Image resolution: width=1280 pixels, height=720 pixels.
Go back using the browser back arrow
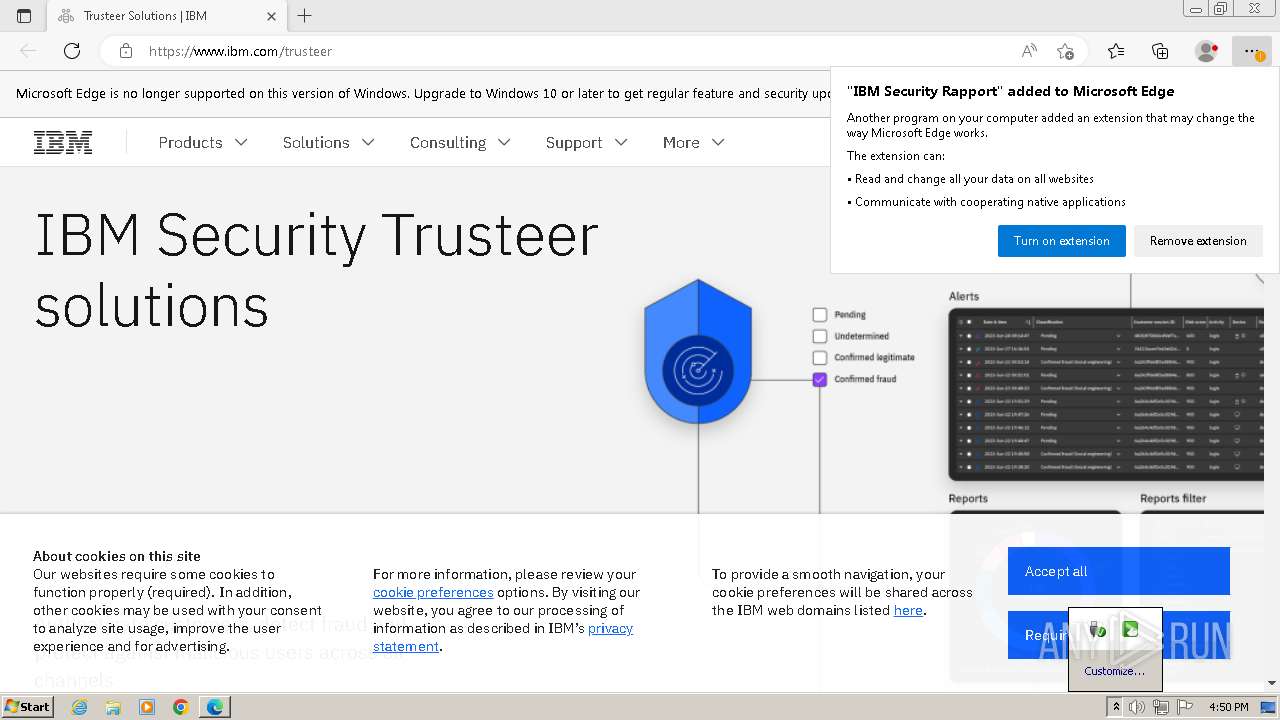tap(28, 51)
